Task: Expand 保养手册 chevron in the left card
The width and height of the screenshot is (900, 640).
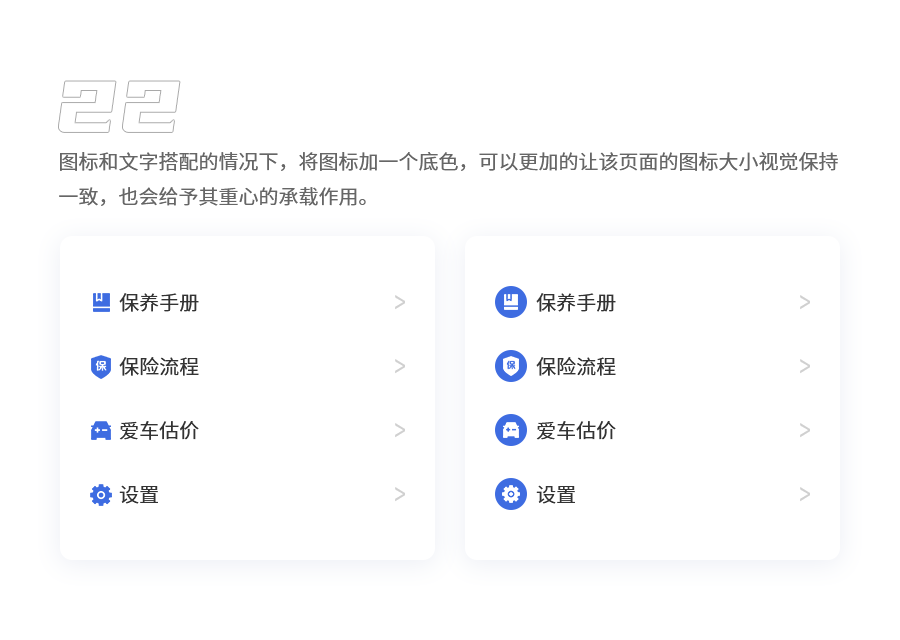Action: 400,302
